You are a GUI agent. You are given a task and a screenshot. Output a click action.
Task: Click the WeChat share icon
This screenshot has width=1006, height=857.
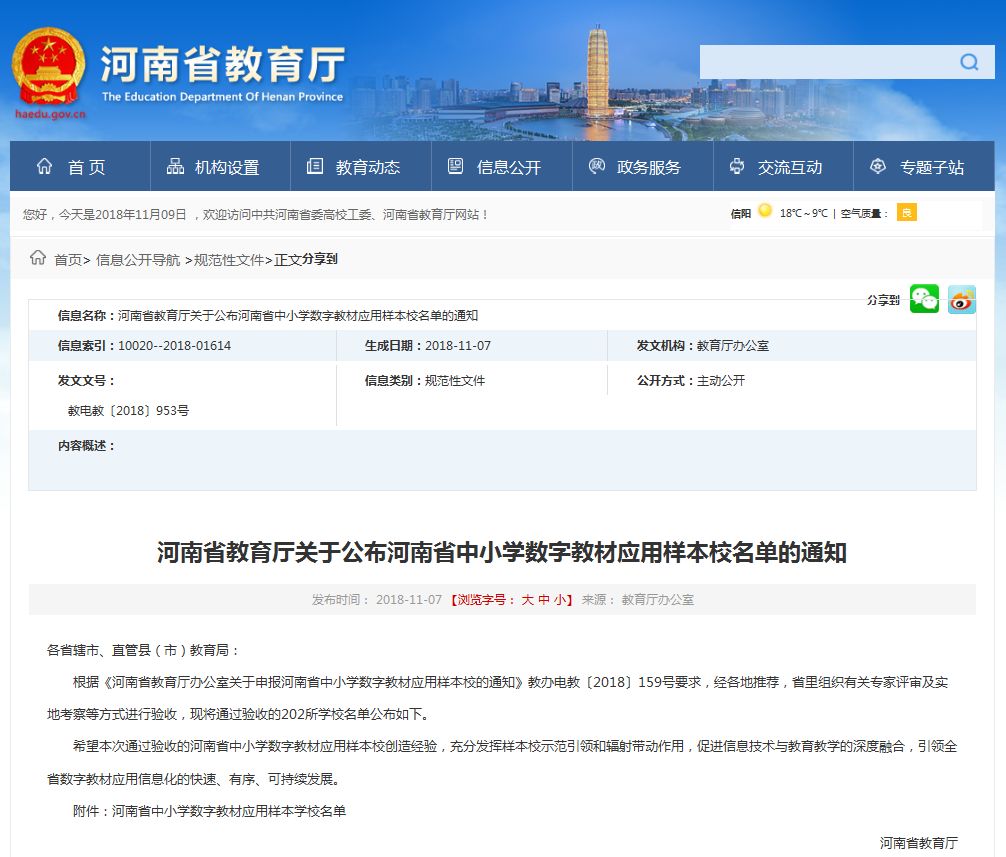click(x=924, y=299)
